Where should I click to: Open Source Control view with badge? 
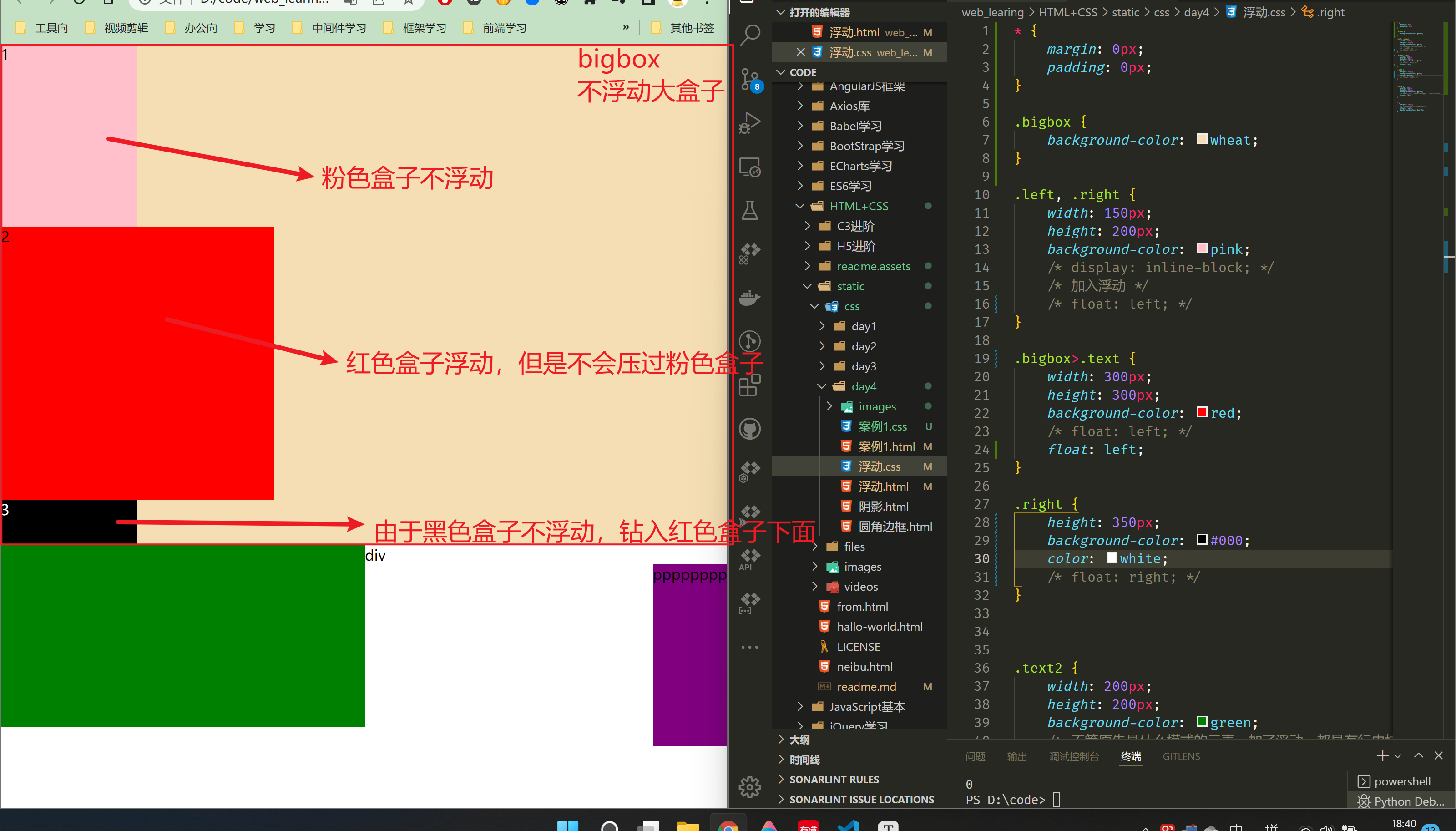[750, 79]
